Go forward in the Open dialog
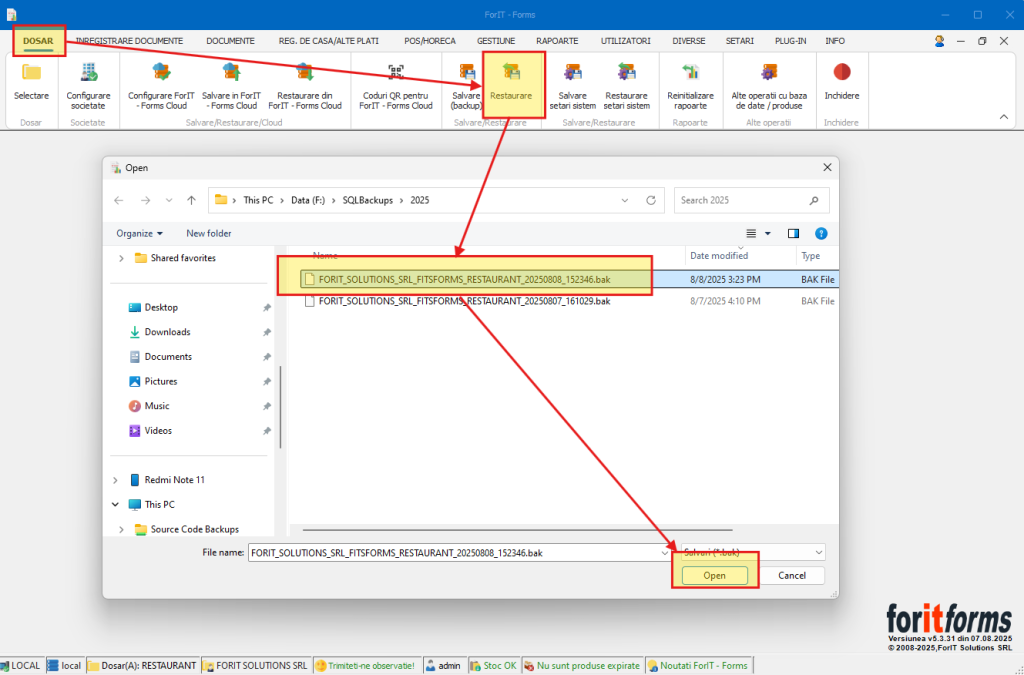1024x675 pixels. tap(146, 200)
